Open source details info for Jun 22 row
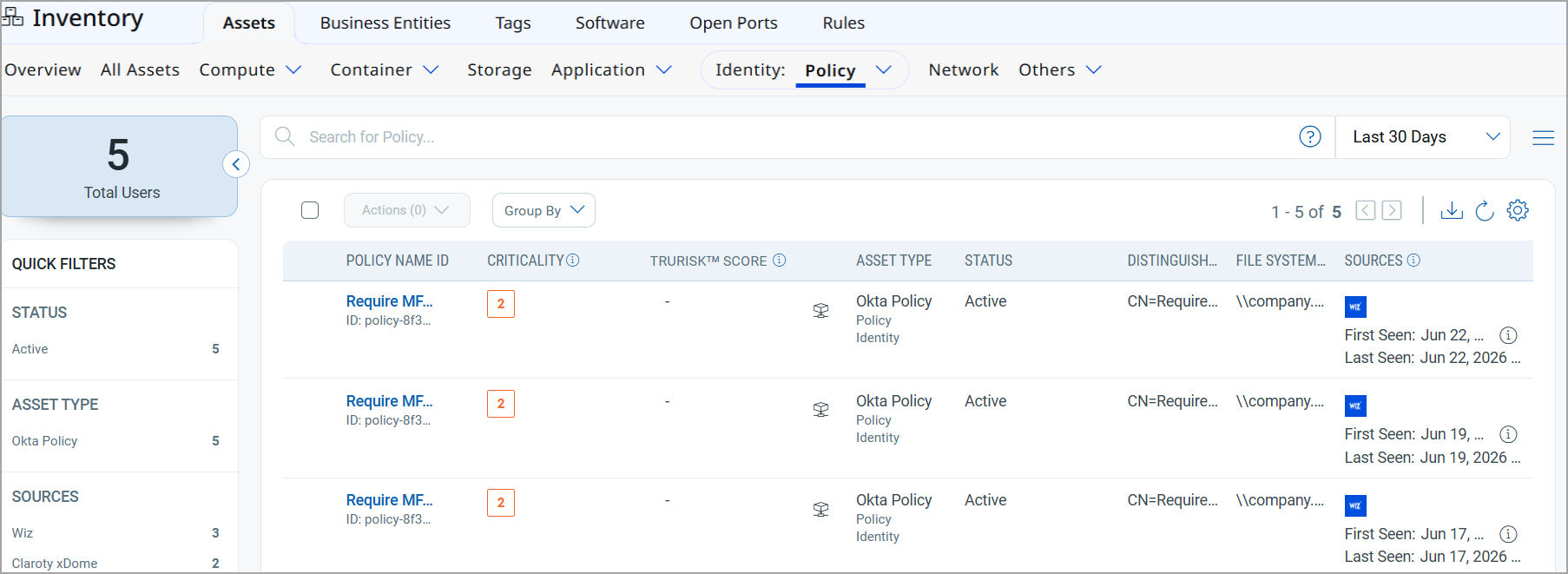Viewport: 1568px width, 574px height. click(x=1509, y=335)
